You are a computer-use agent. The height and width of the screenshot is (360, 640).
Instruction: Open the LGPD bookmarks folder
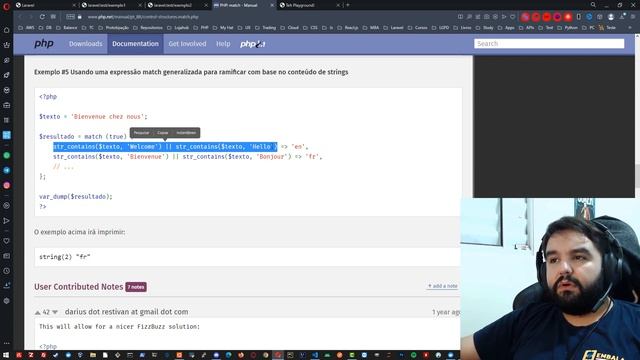click(441, 28)
